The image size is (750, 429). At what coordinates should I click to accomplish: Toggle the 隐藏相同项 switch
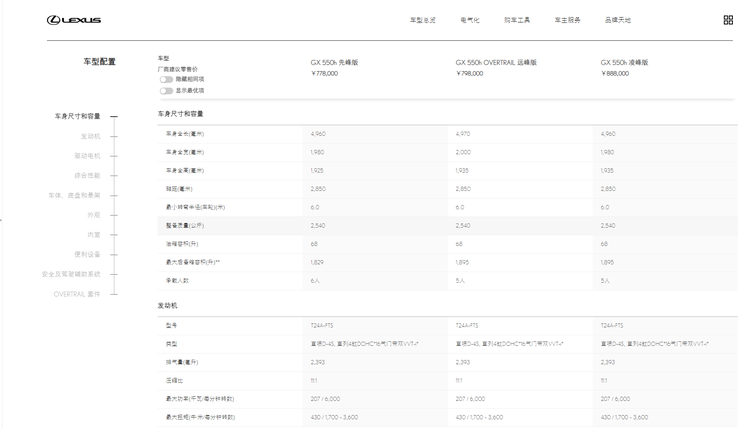tap(166, 79)
